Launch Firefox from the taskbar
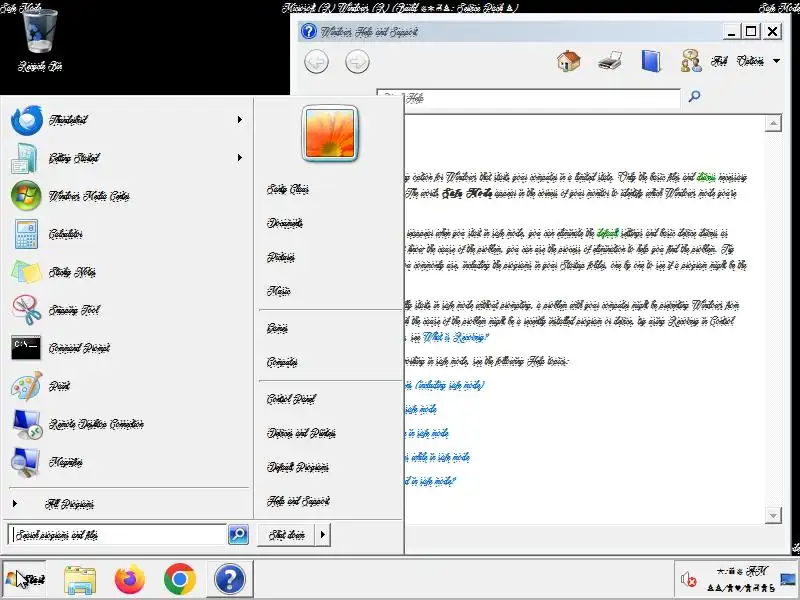This screenshot has height=600, width=800. [x=130, y=580]
